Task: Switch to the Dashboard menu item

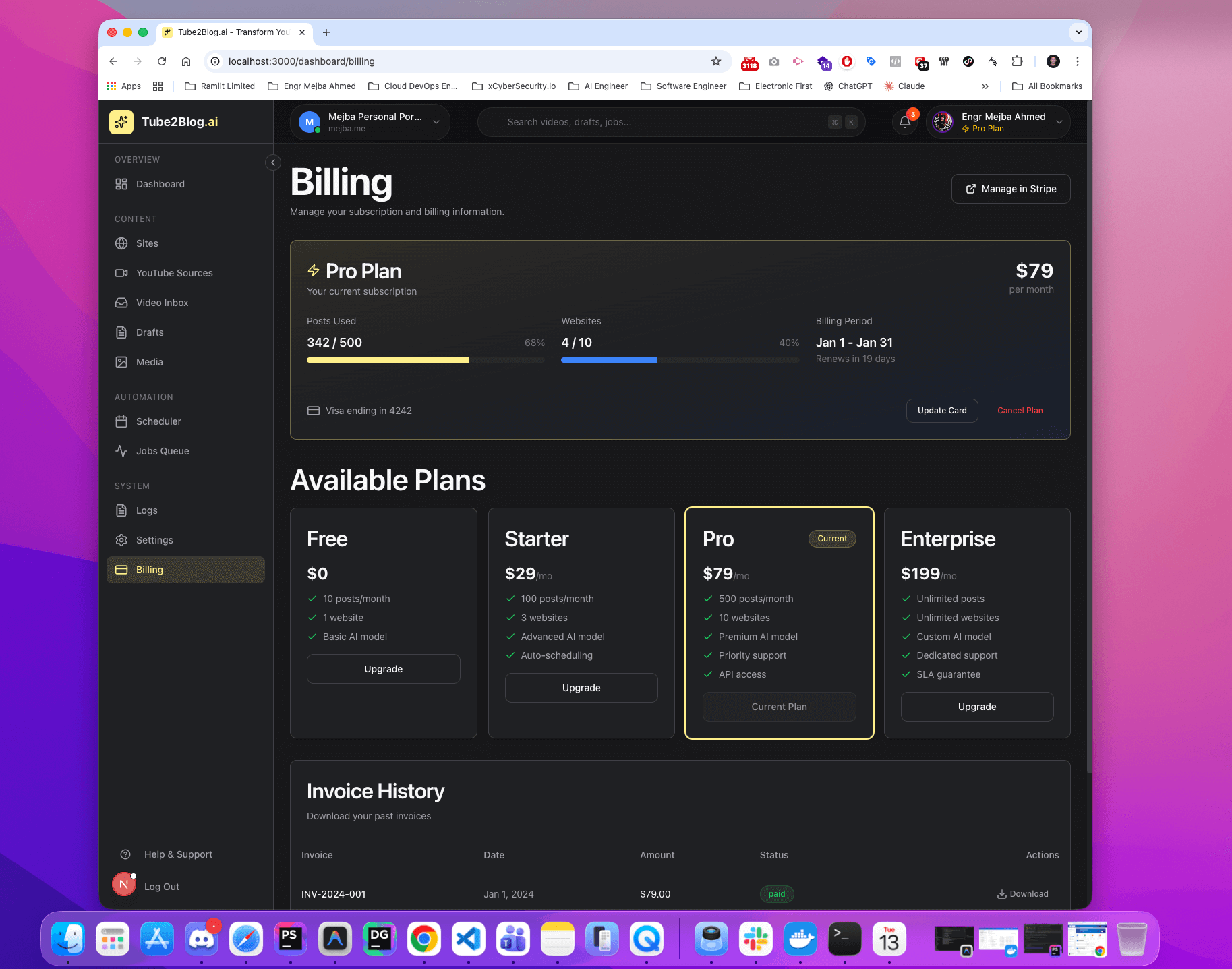Action: click(160, 184)
